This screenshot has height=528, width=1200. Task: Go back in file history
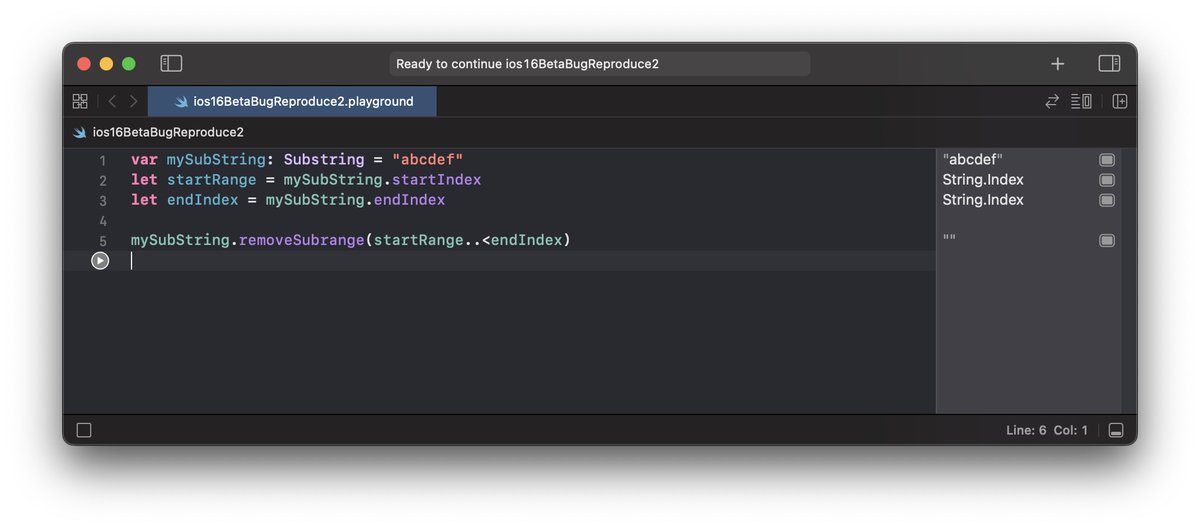click(111, 101)
